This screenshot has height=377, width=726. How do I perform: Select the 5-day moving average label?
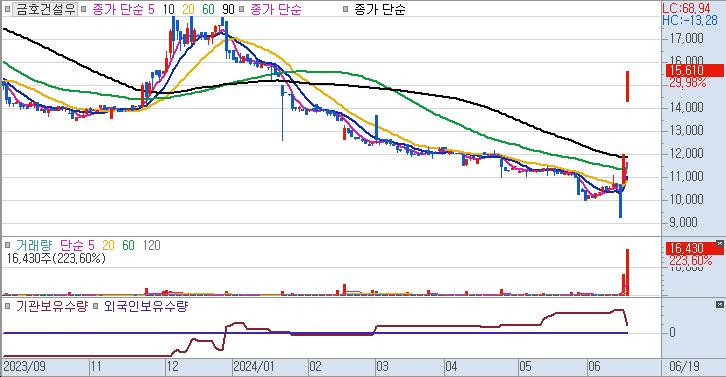151,9
